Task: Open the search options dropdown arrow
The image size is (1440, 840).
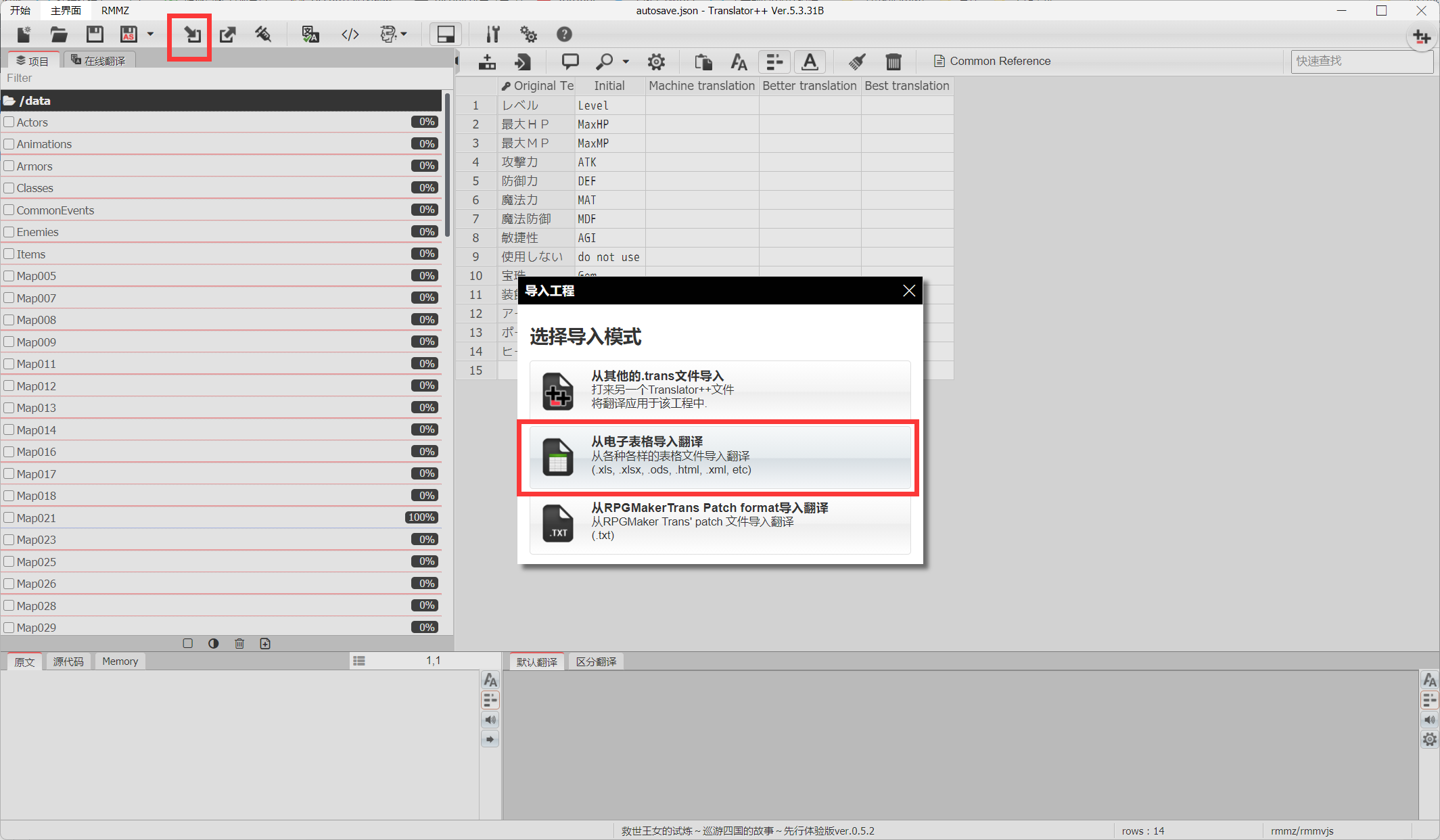Action: click(x=626, y=62)
